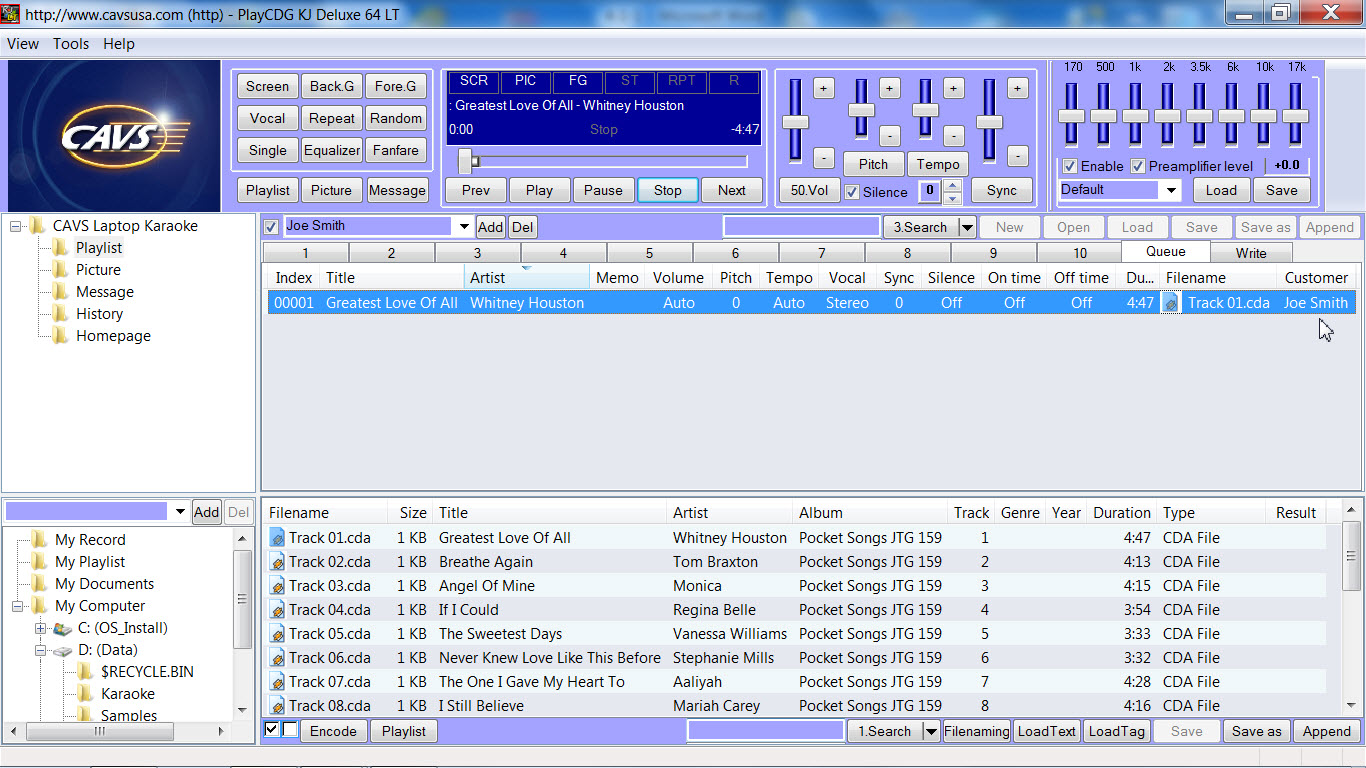Image resolution: width=1366 pixels, height=768 pixels.
Task: Select the C: (OS_Install) drive icon
Action: 62,628
